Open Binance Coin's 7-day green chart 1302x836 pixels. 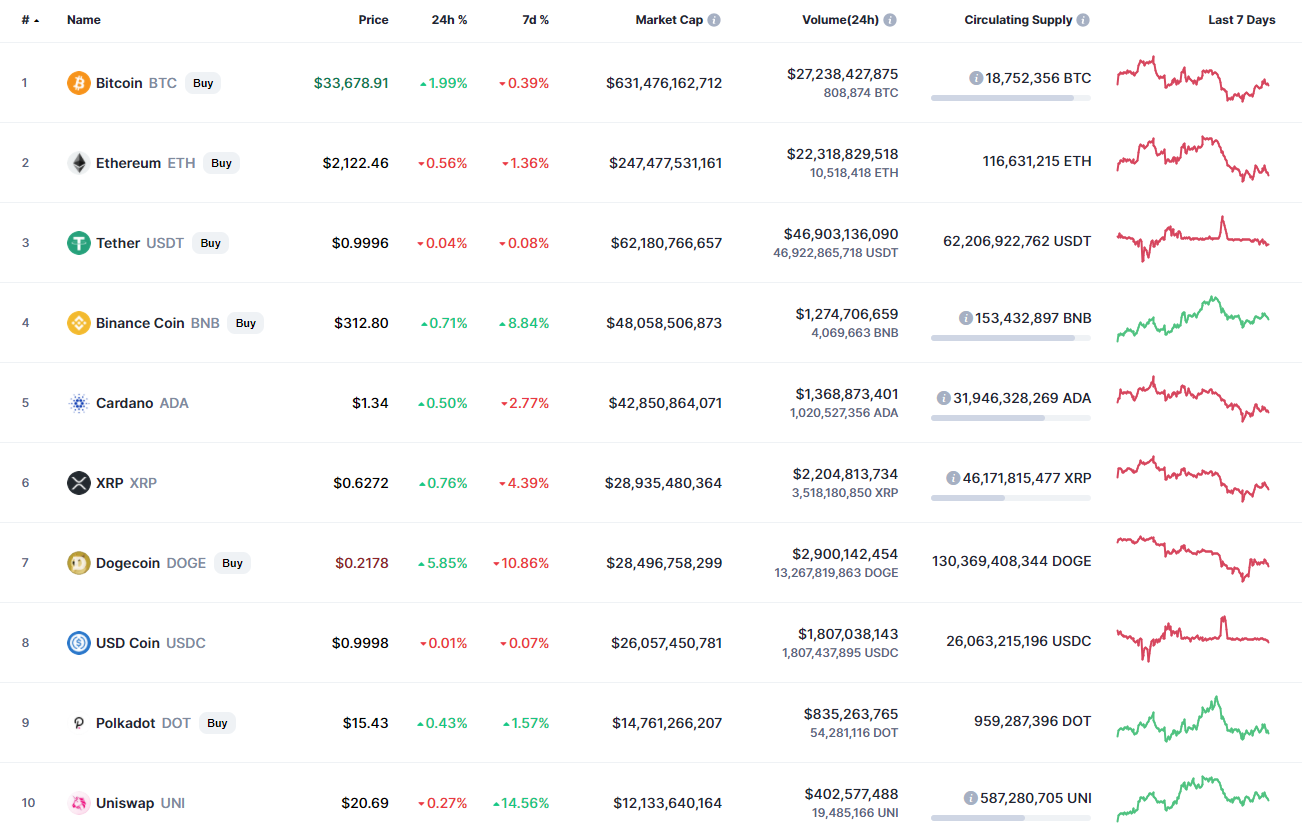coord(1193,319)
